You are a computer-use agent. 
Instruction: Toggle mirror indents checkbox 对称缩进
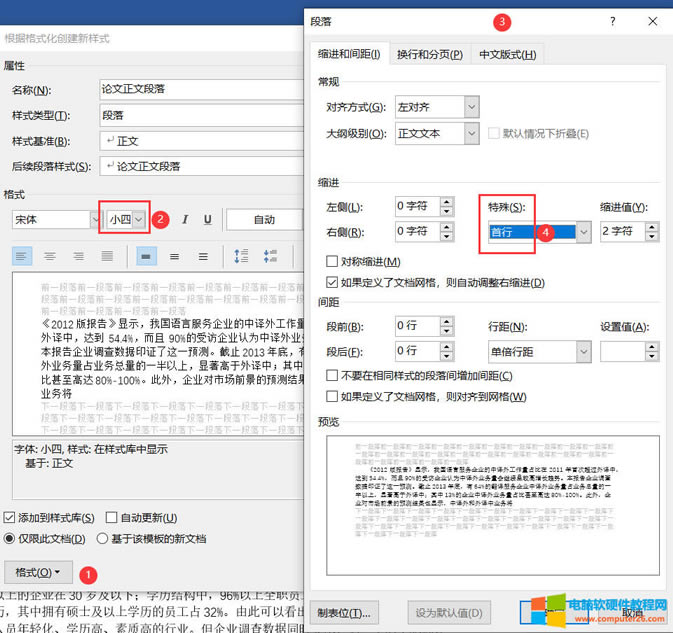coord(332,261)
